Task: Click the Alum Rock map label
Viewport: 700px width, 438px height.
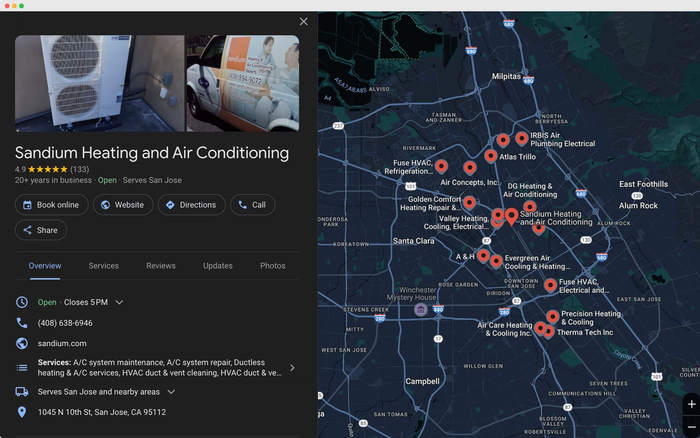Action: (x=638, y=206)
